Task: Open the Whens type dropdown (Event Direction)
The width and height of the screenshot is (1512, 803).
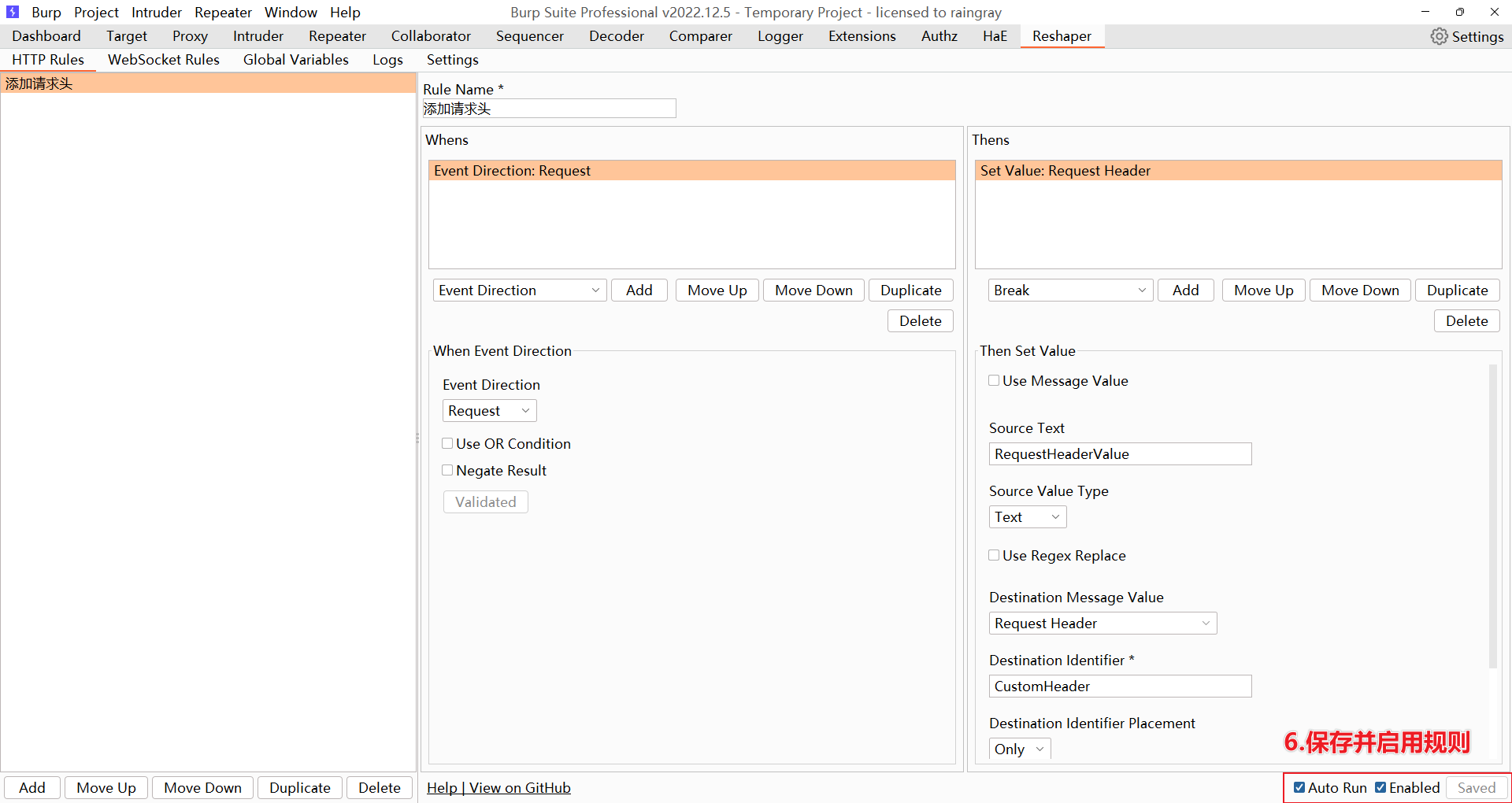Action: (520, 290)
